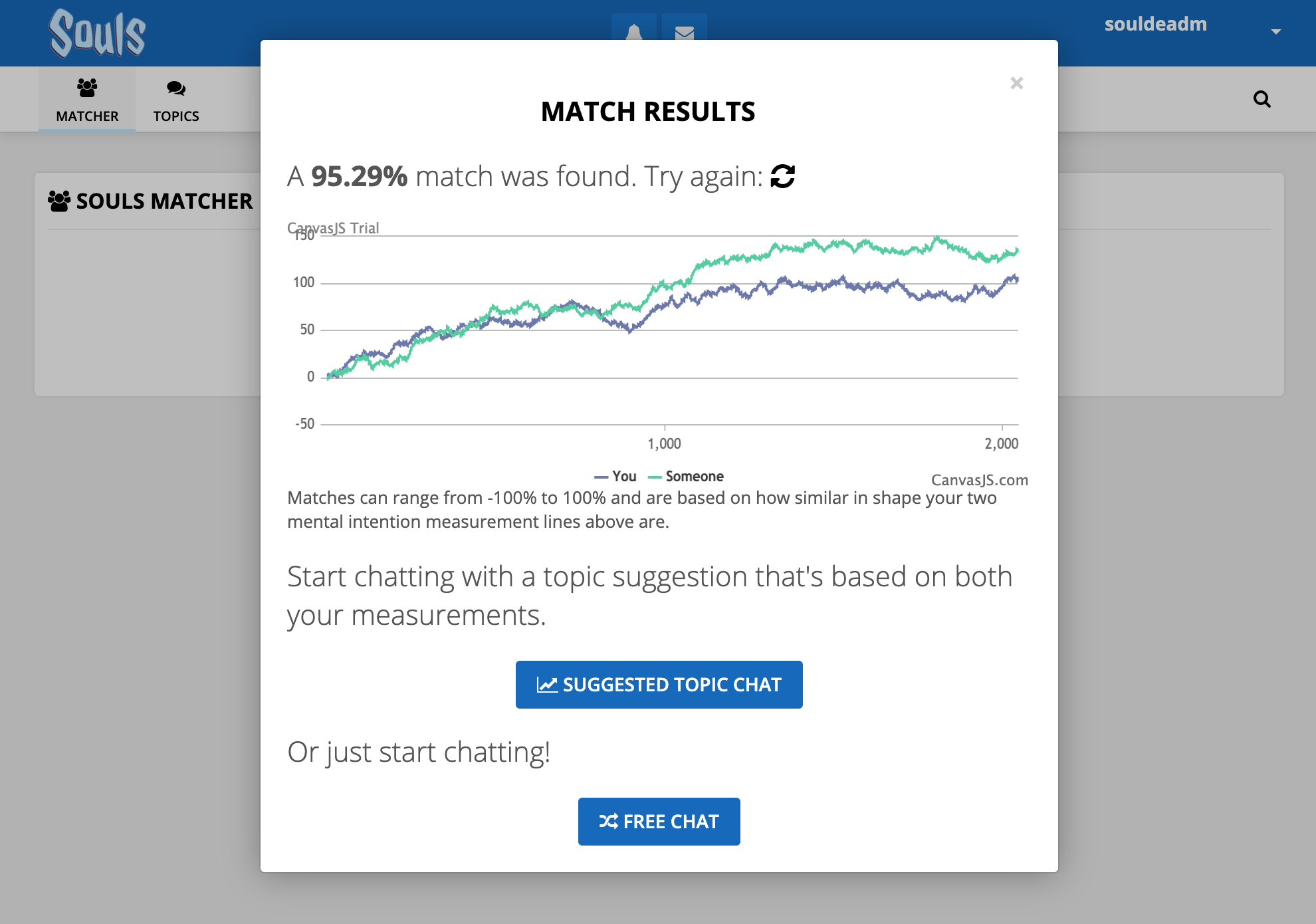Start a Free Chat
Viewport: 1316px width, 924px height.
point(659,822)
